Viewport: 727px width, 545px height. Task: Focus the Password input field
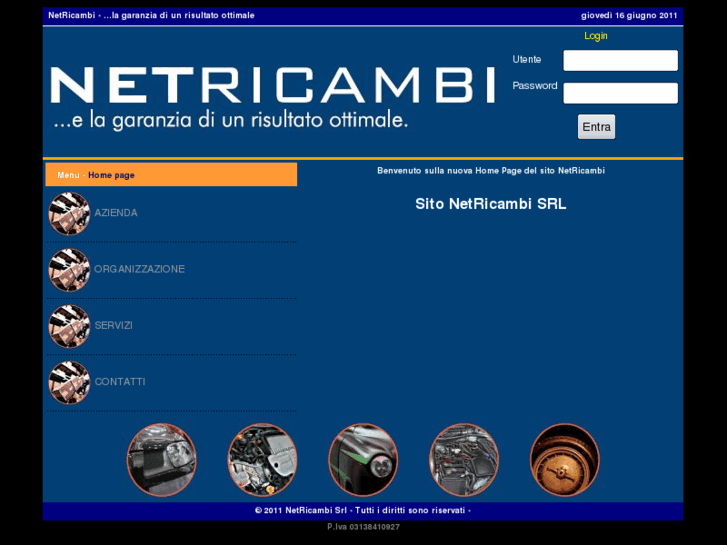(620, 93)
